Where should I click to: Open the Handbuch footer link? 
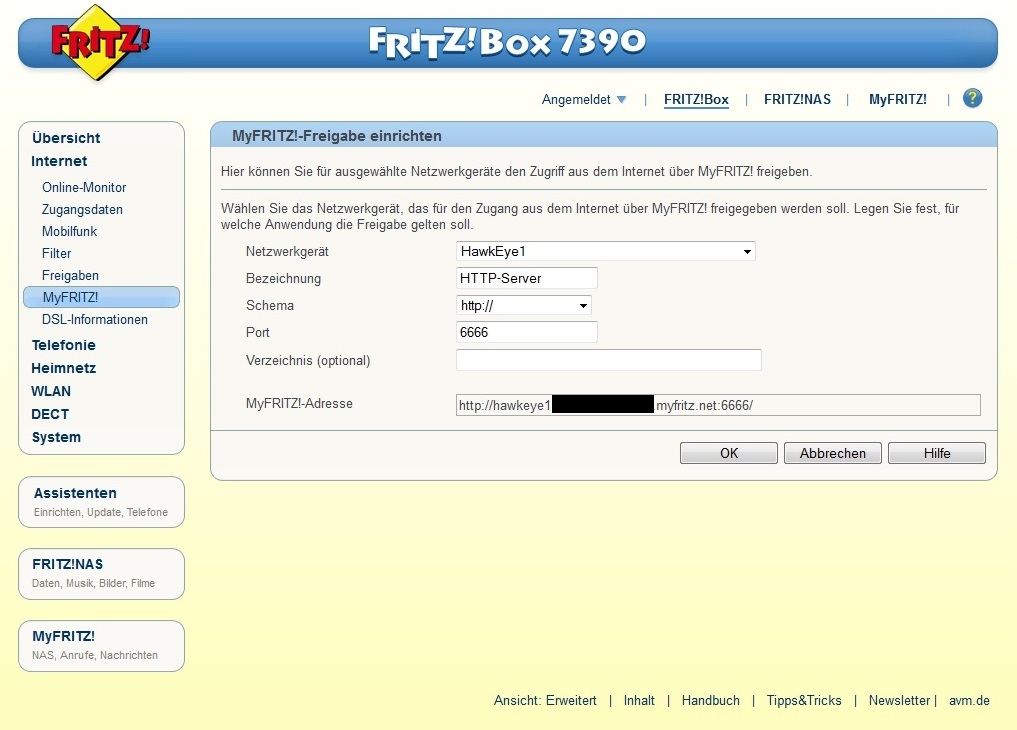[710, 700]
